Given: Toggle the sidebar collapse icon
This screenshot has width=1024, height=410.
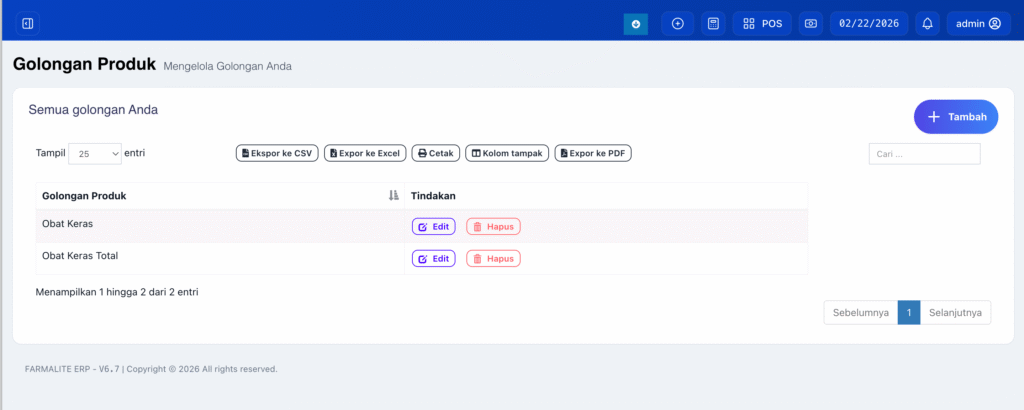Looking at the screenshot, I should (27, 23).
